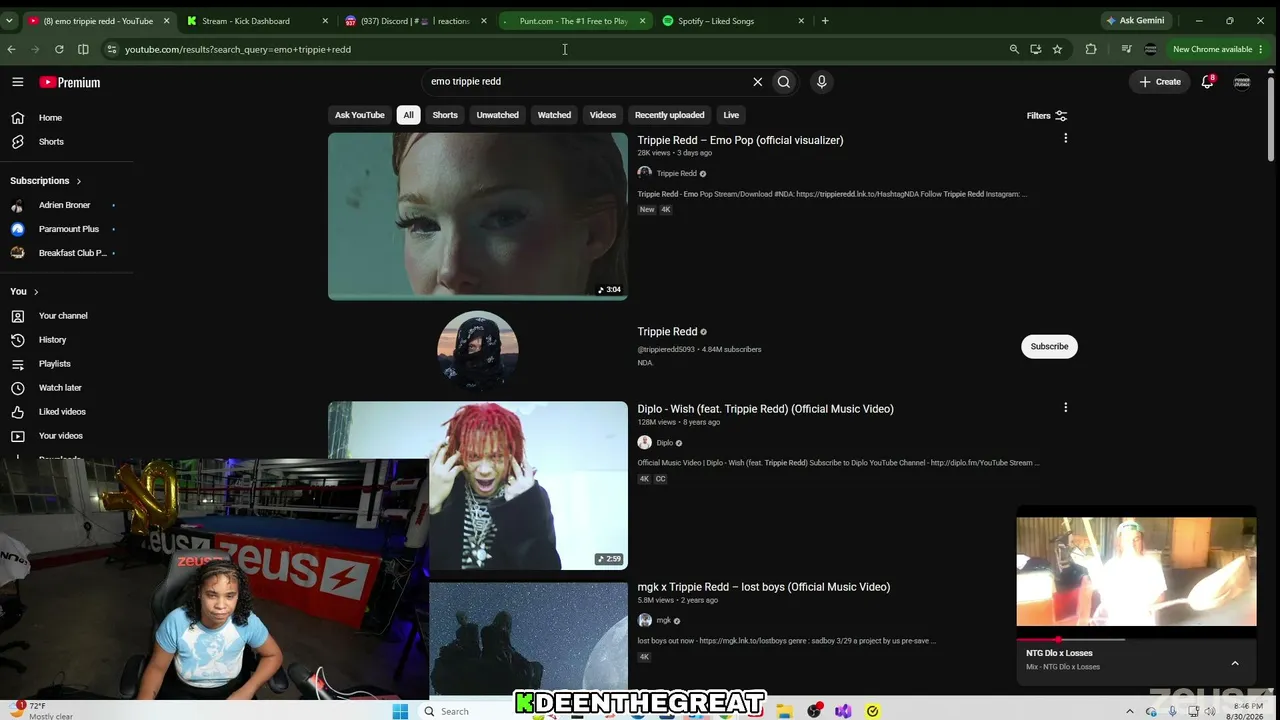
Task: Open Adrien Broner subscription channel
Action: (64, 205)
